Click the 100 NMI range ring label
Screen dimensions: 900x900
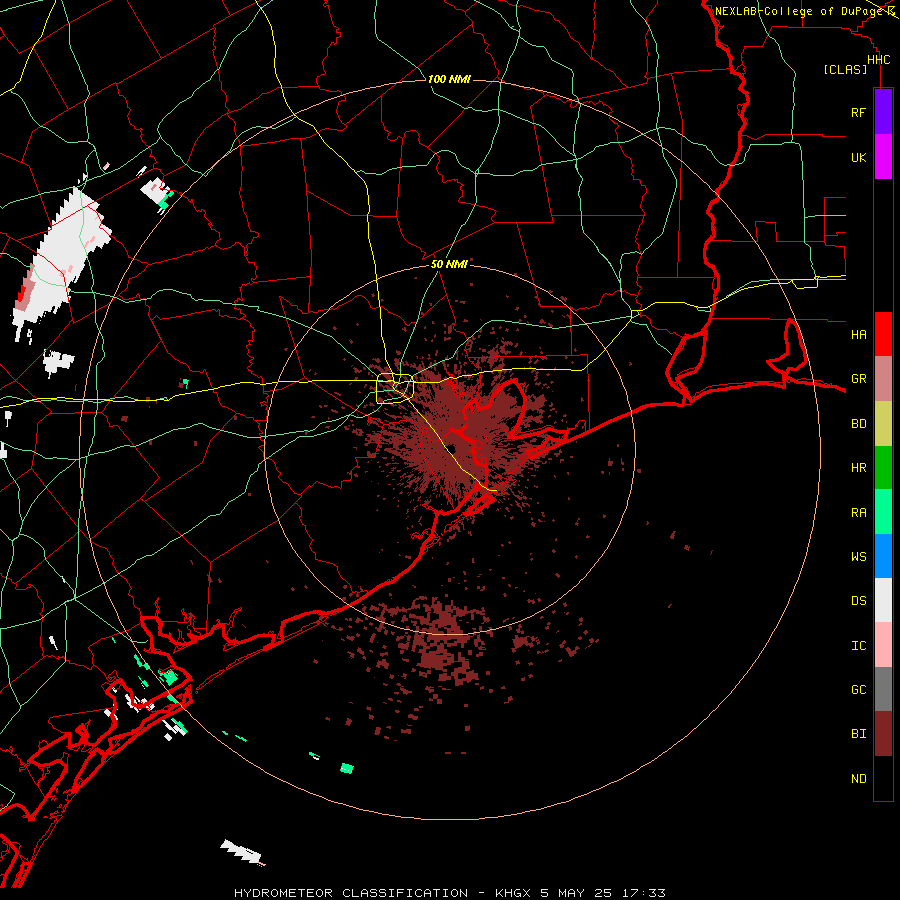(449, 79)
